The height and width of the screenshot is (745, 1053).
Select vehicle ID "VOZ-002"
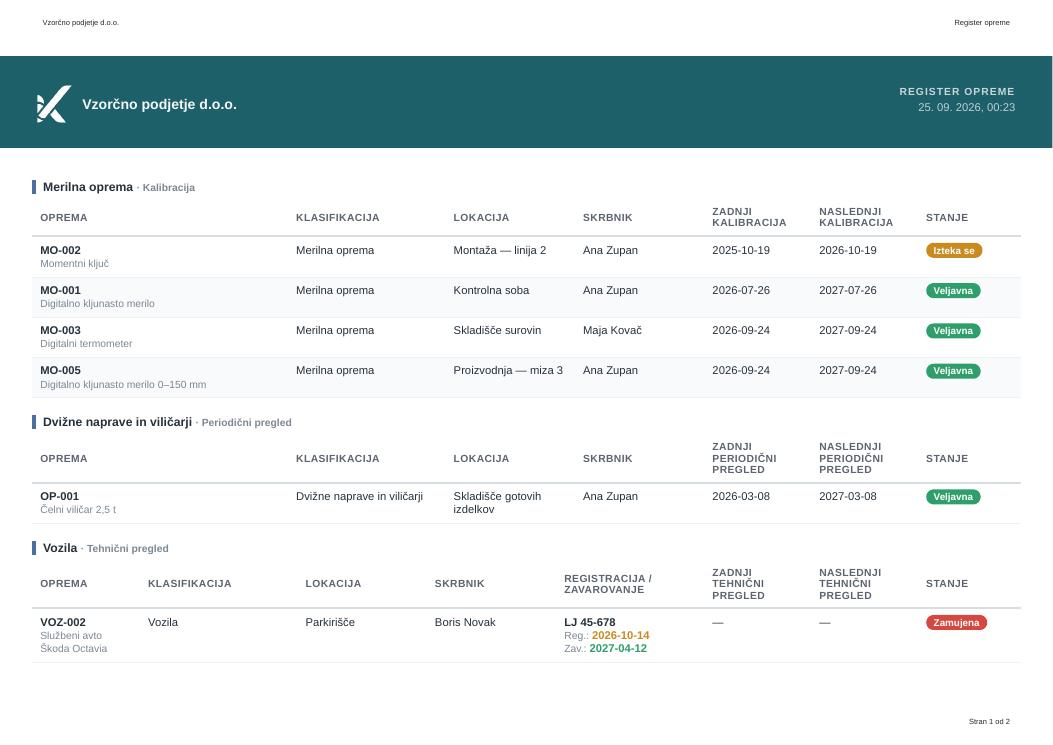click(63, 622)
